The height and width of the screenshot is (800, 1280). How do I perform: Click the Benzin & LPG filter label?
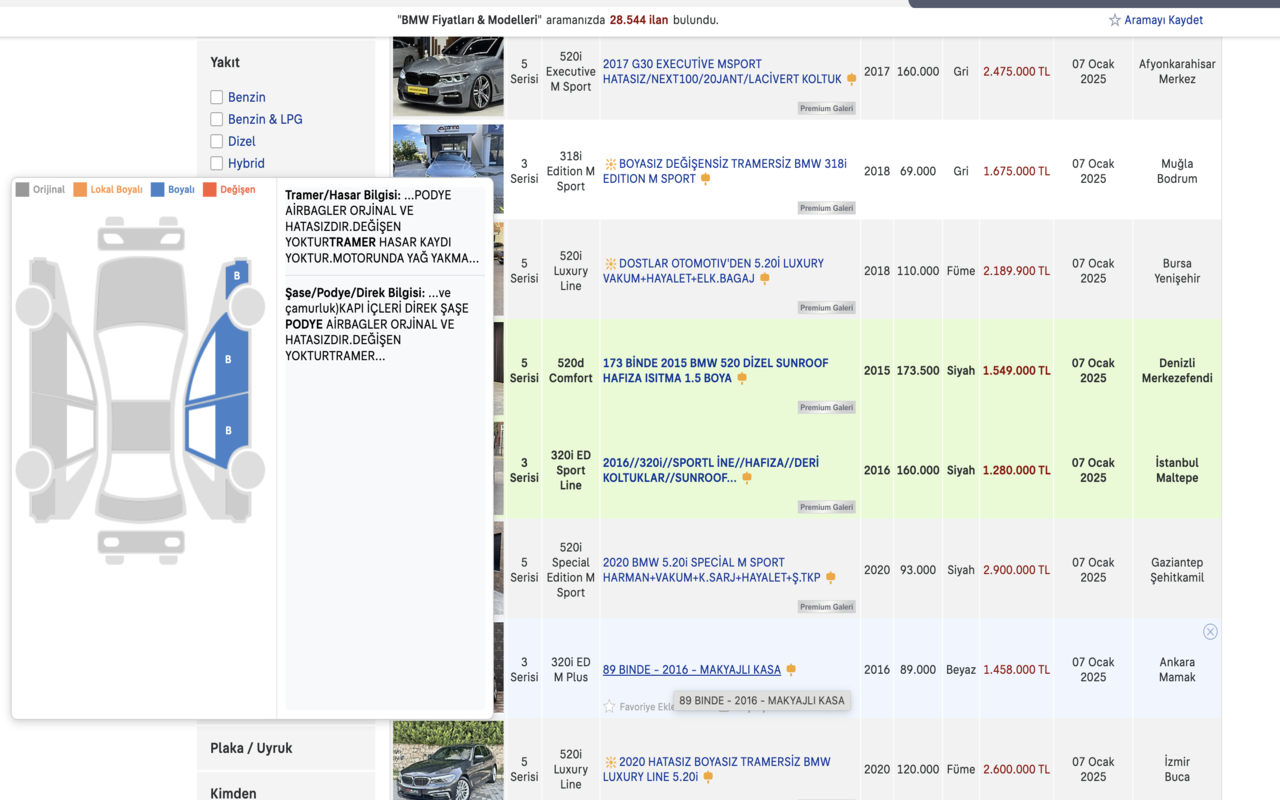(265, 119)
